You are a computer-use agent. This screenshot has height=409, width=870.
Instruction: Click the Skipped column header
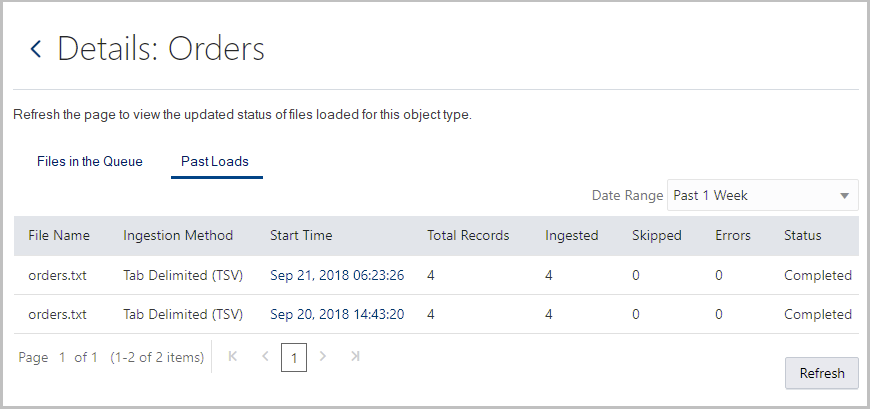coord(656,236)
